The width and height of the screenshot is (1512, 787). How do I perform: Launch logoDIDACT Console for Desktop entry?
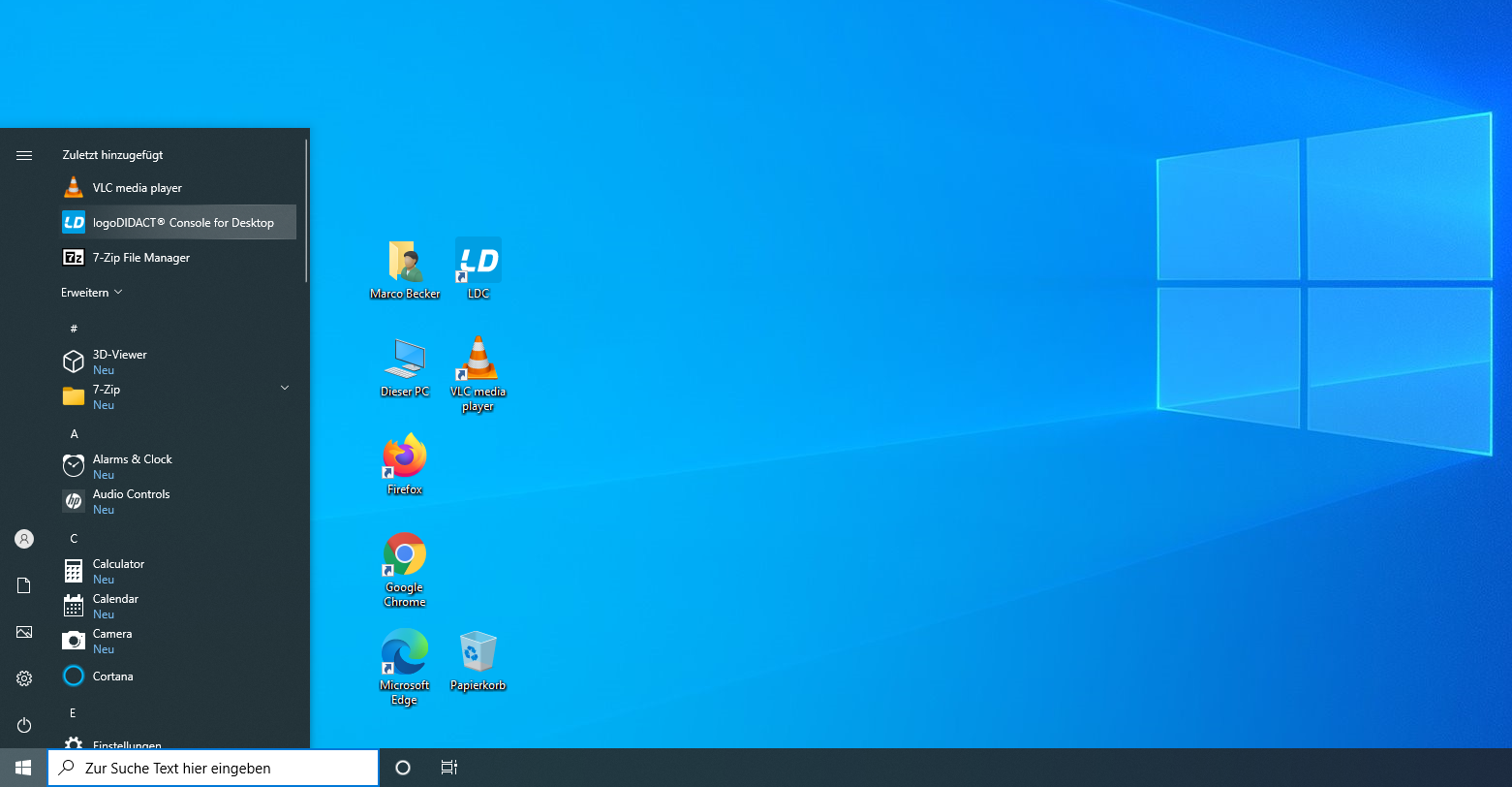click(x=178, y=223)
